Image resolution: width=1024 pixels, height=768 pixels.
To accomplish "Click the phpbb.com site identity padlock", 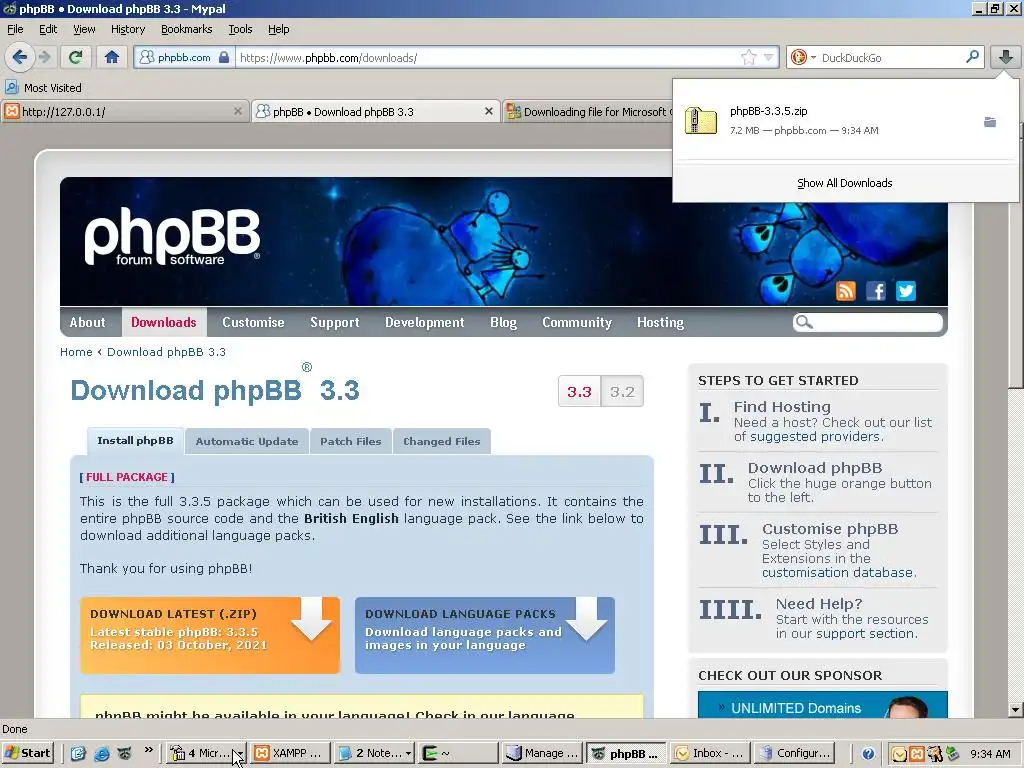I will point(224,57).
